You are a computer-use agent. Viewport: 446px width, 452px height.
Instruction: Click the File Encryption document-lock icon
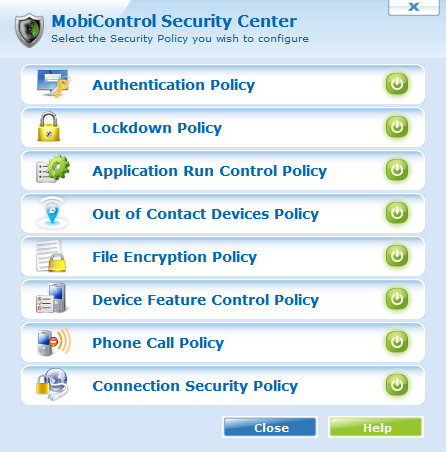coord(51,256)
